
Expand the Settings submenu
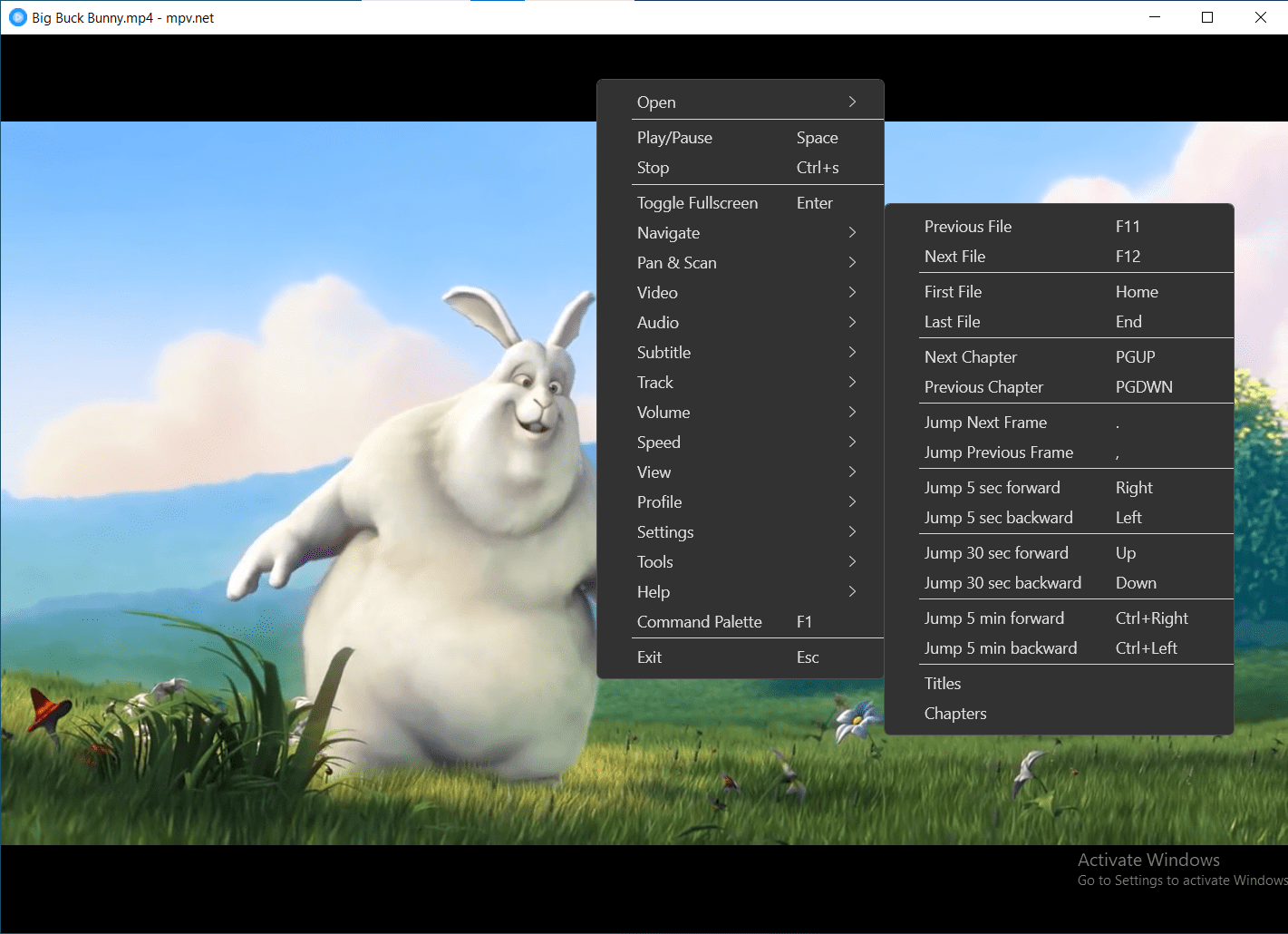pyautogui.click(x=741, y=532)
